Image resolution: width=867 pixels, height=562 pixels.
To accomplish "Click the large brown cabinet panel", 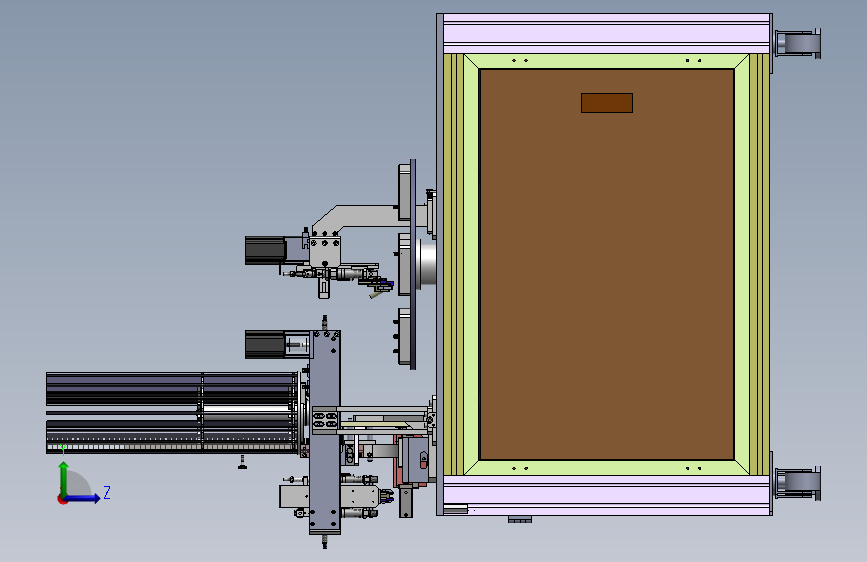I will point(607,264).
